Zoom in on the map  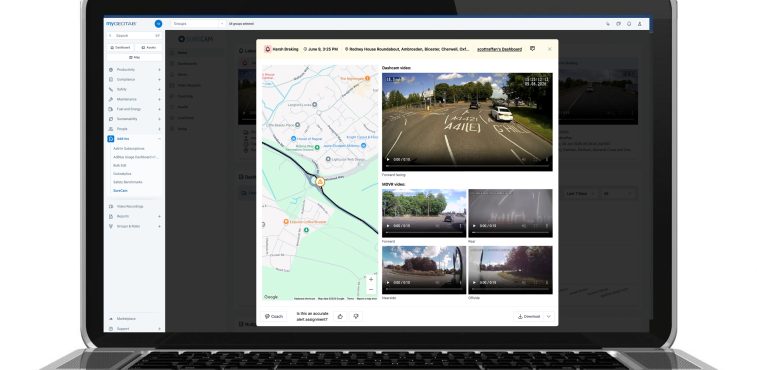point(371,279)
